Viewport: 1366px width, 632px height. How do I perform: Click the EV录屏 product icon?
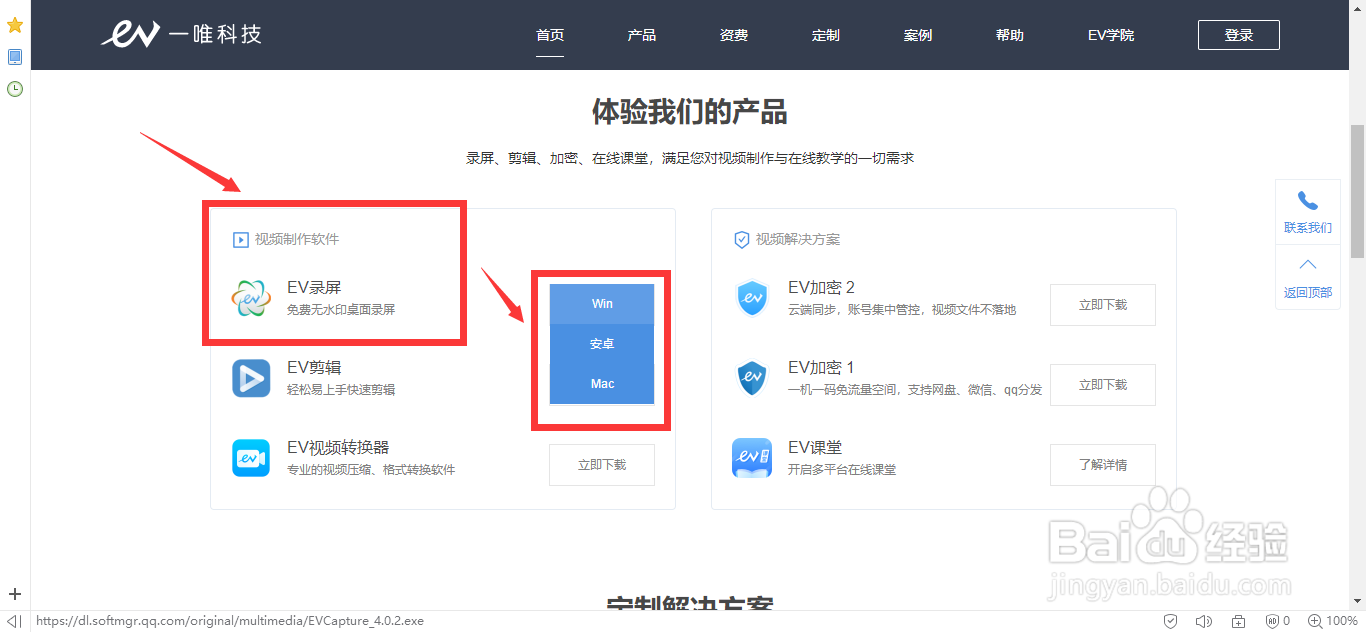[x=251, y=299]
